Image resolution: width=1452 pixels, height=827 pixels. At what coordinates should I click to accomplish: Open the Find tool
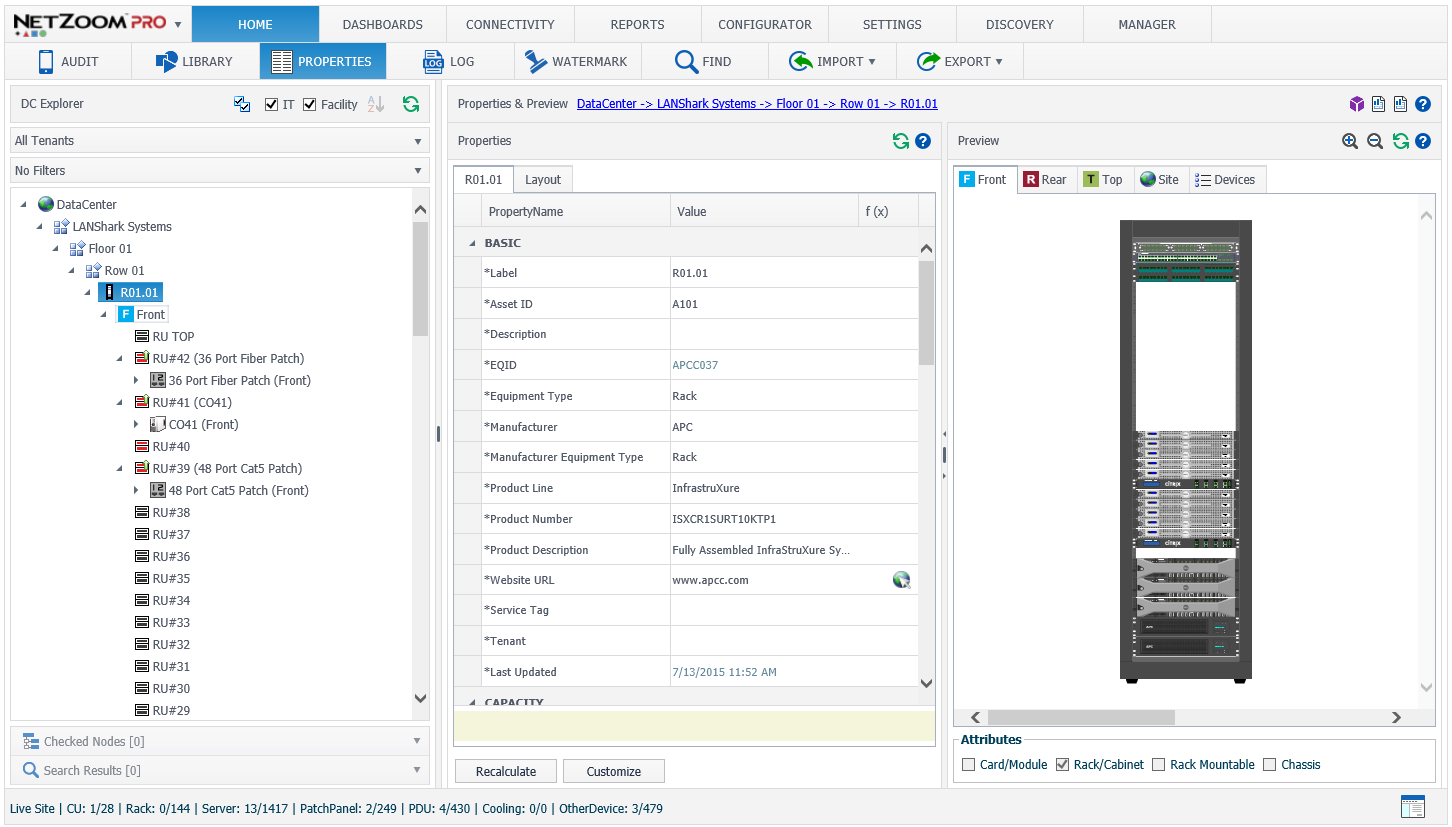(x=704, y=62)
